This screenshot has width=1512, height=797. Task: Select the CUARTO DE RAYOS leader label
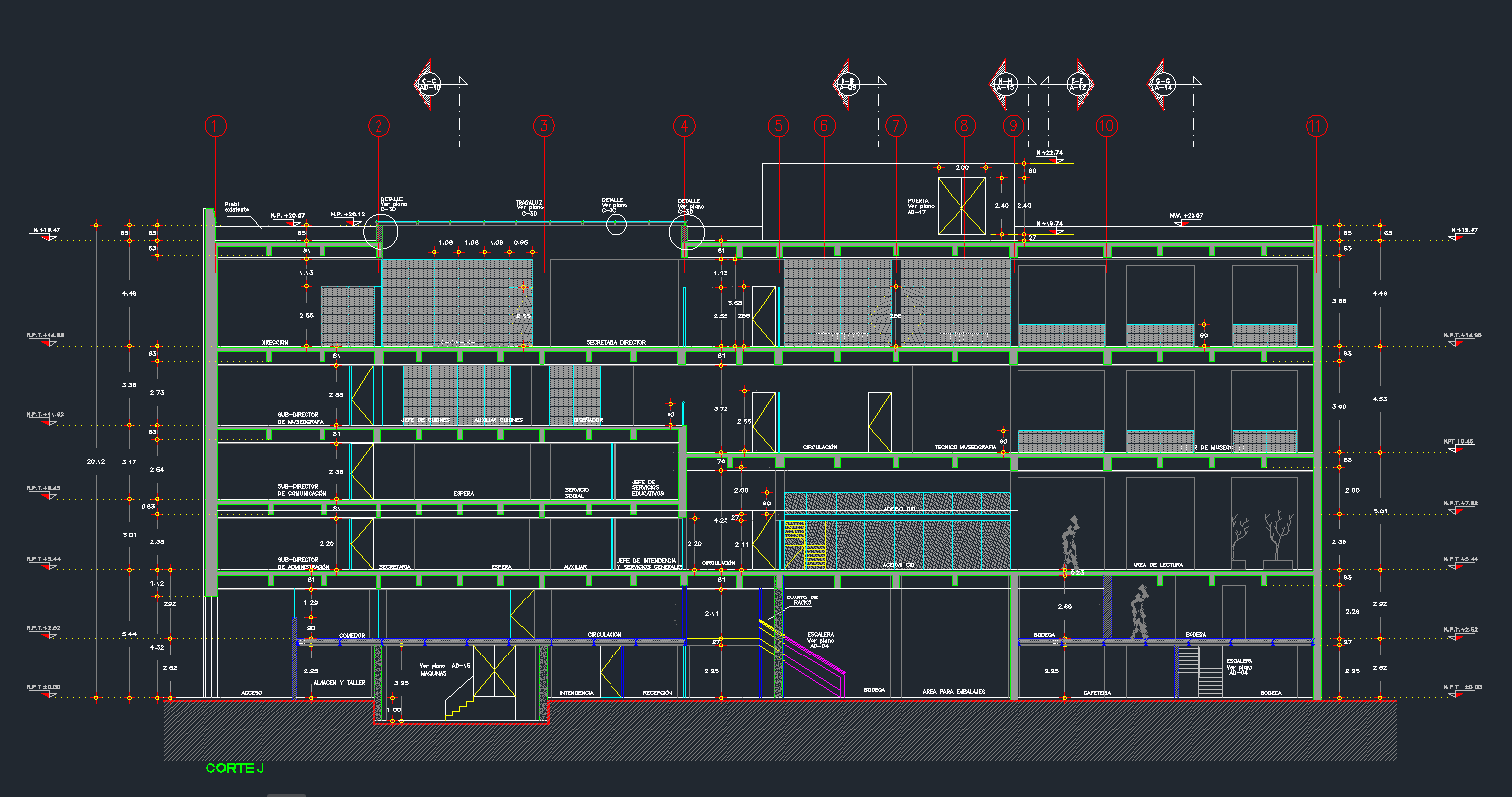[x=801, y=599]
